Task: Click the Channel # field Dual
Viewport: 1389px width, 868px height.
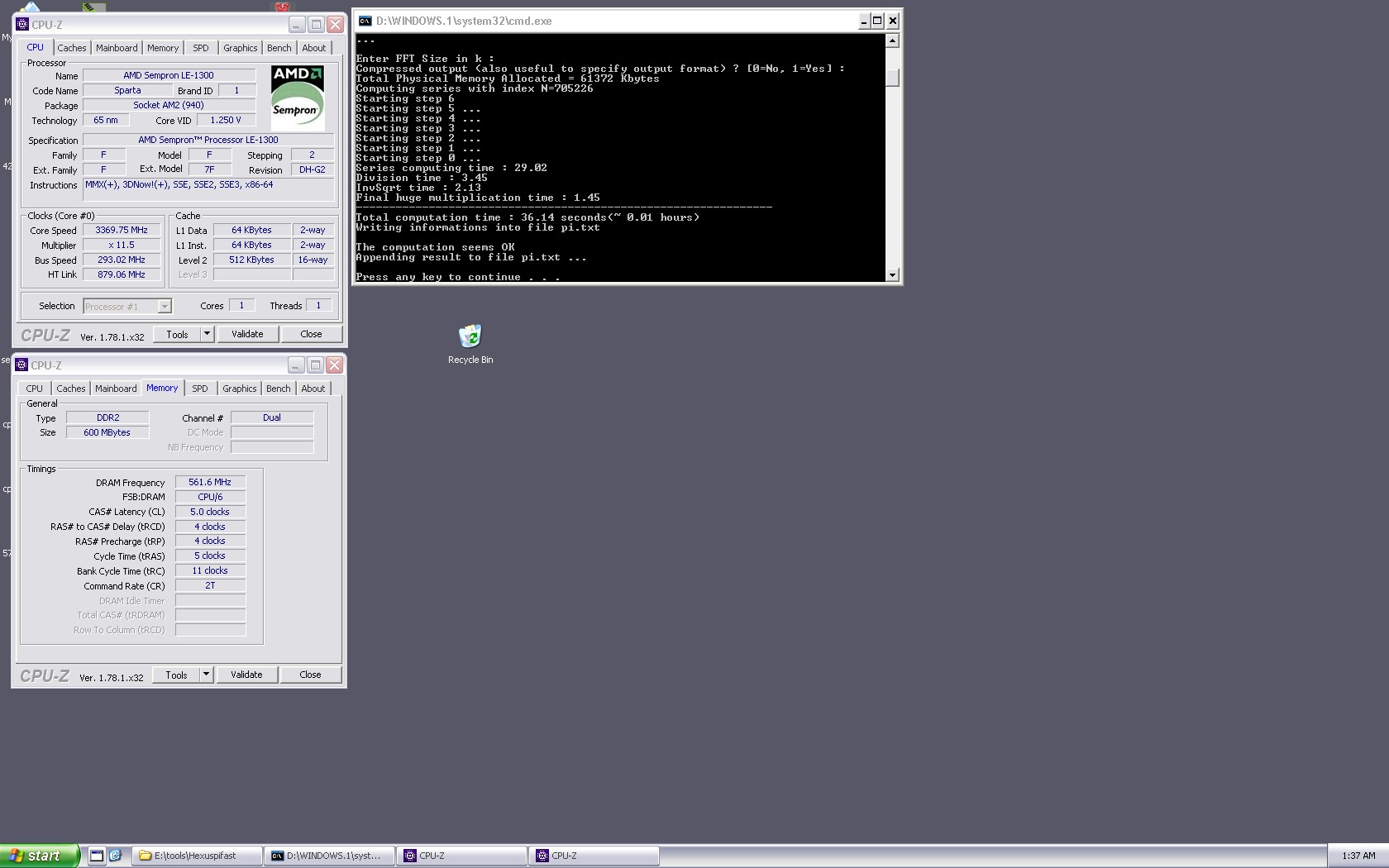Action: coord(272,418)
